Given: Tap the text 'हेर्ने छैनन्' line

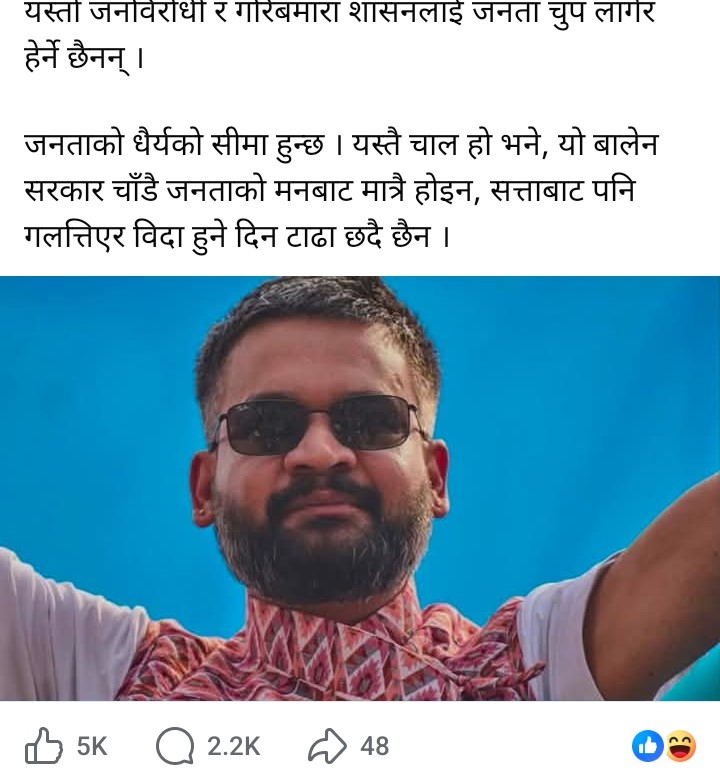Looking at the screenshot, I should pos(84,57).
